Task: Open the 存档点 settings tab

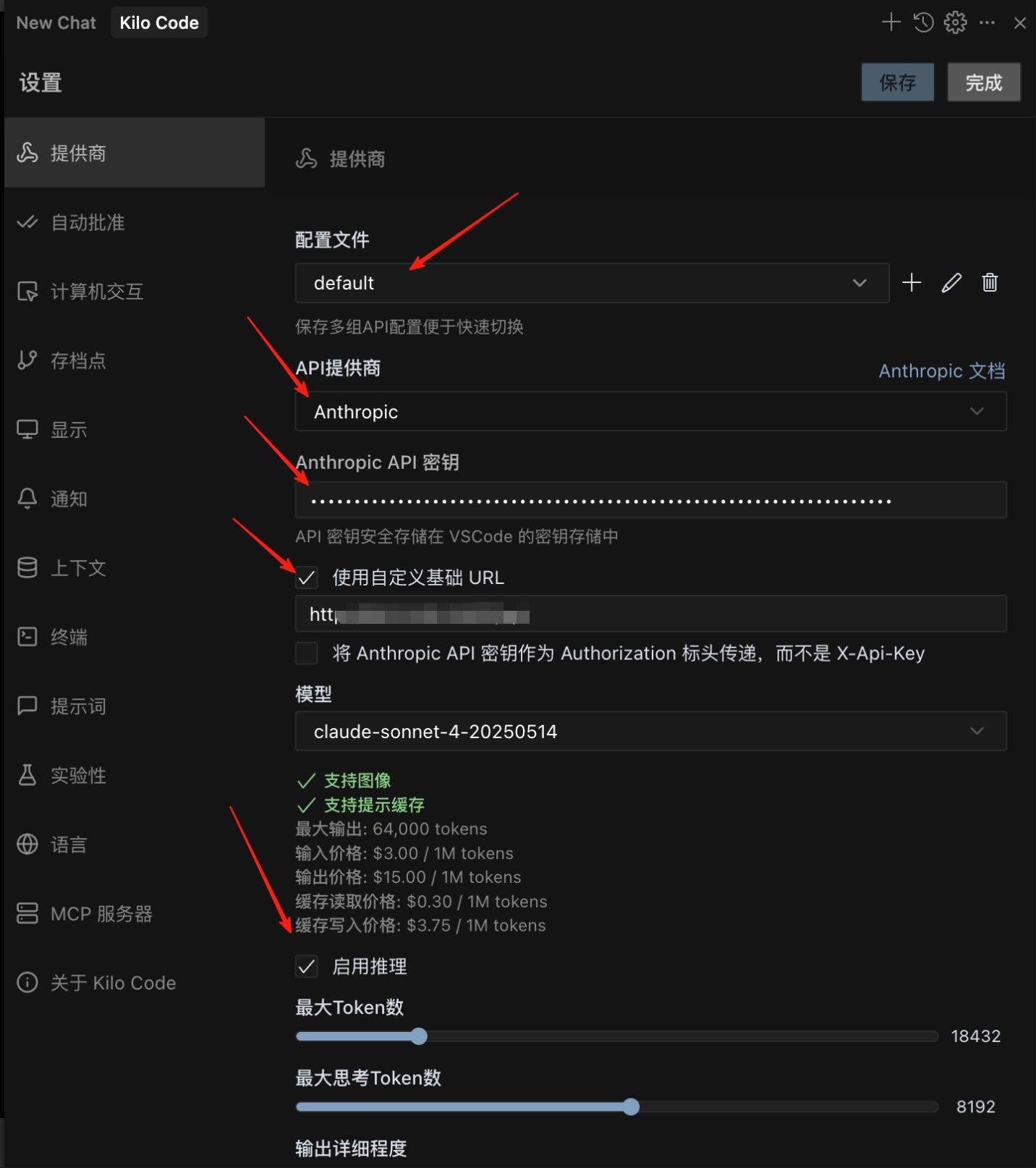Action: [x=135, y=360]
